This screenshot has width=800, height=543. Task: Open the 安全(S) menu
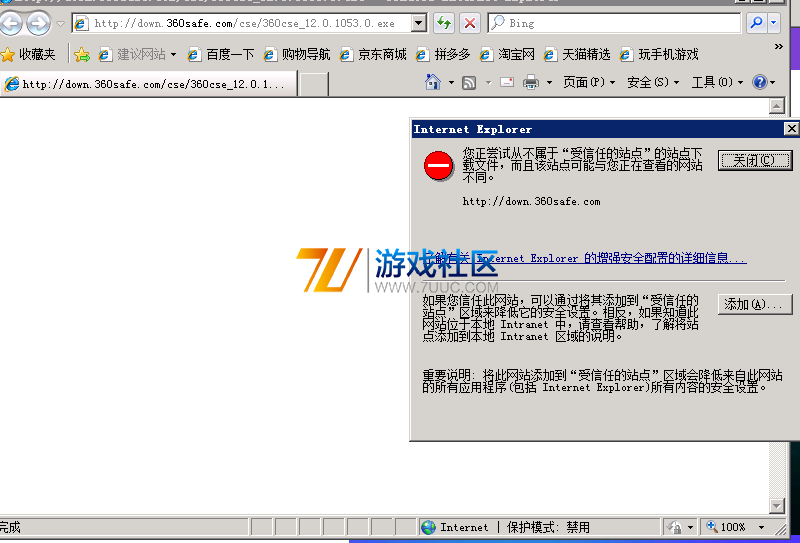653,82
